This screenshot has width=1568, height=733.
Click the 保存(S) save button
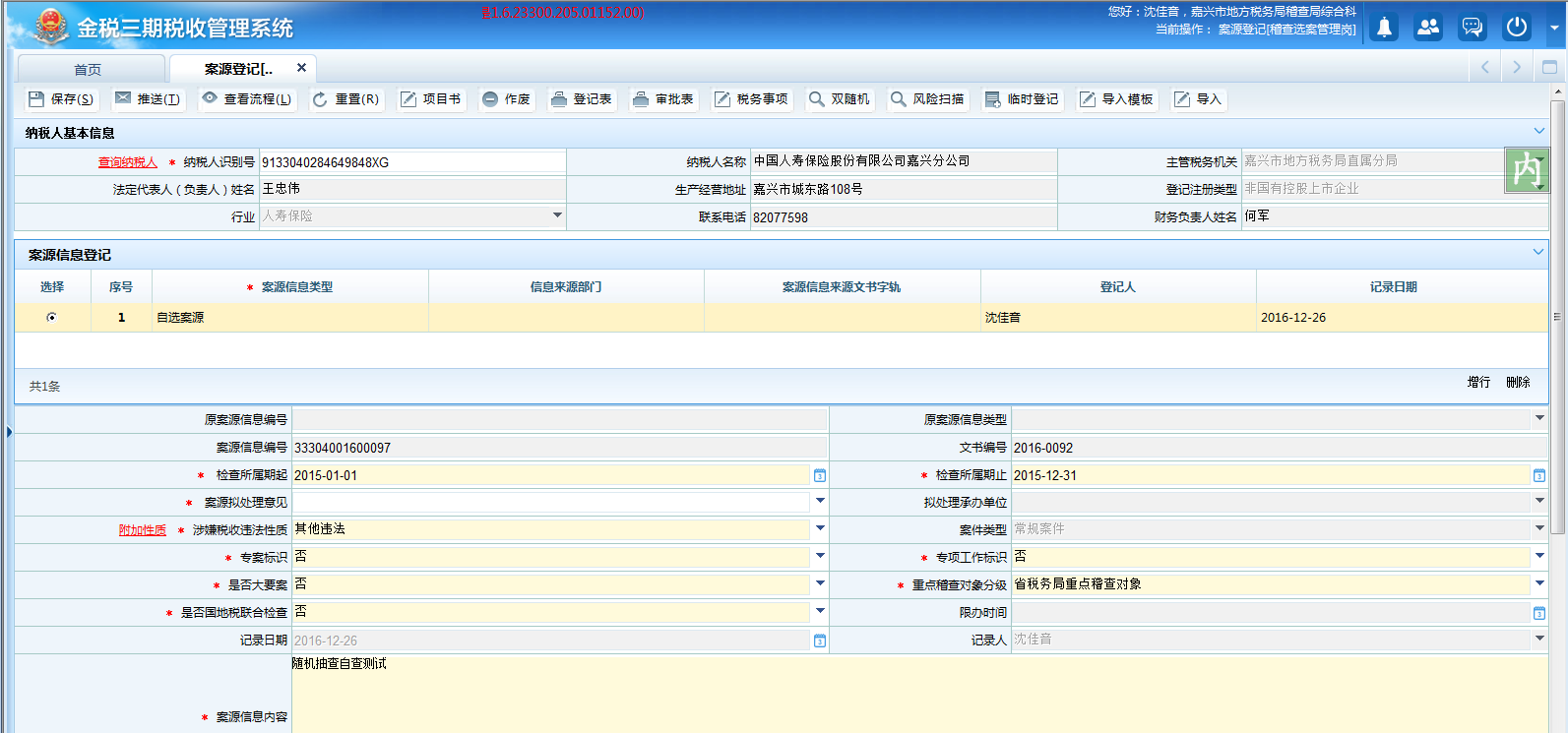point(61,99)
